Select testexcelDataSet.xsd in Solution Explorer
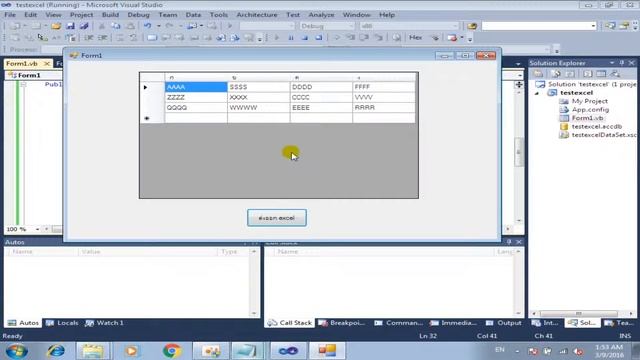 [x=604, y=135]
